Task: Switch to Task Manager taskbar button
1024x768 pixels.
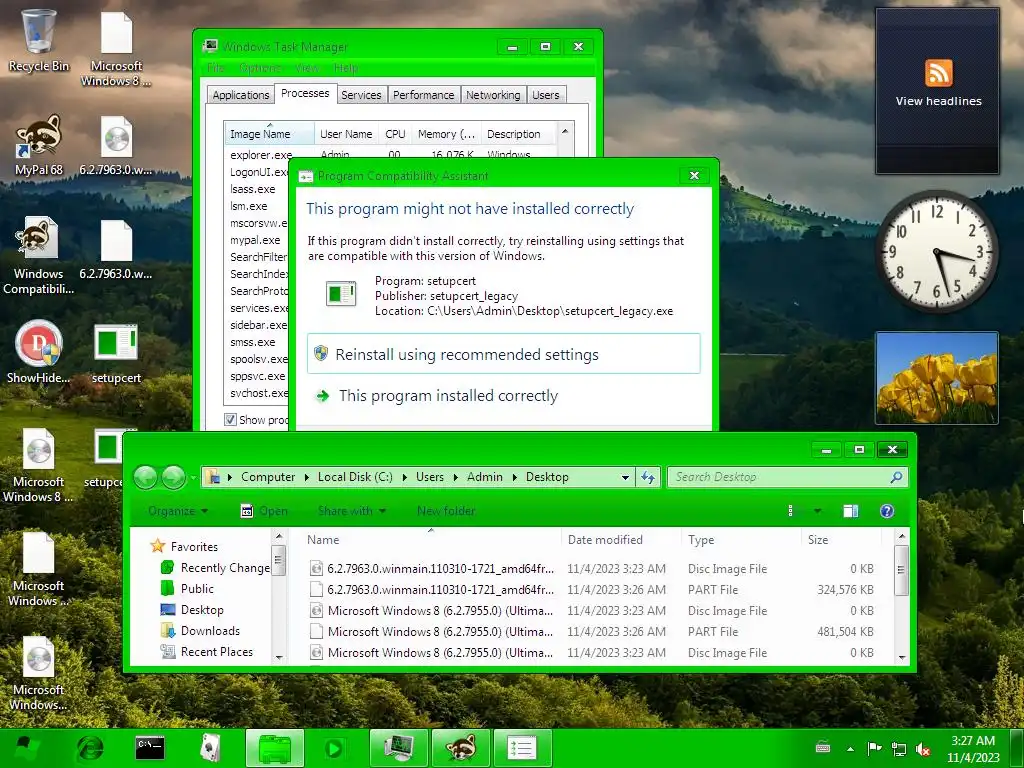Action: (398, 748)
